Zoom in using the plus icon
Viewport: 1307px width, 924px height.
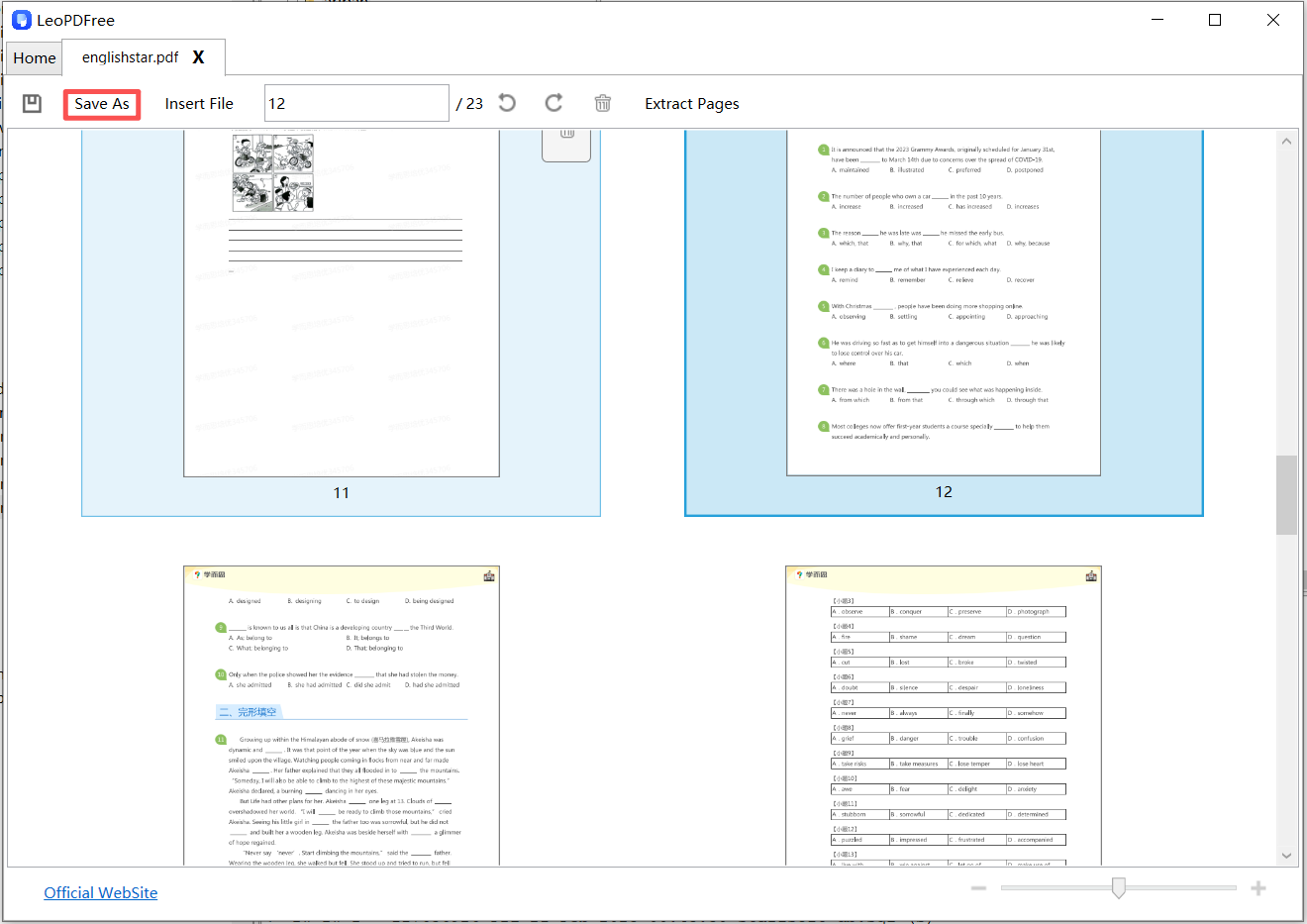(x=1258, y=887)
